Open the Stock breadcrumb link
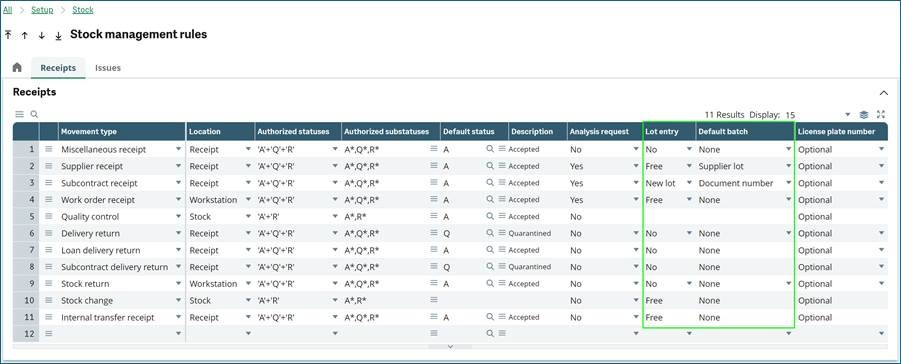The height and width of the screenshot is (364, 901). pos(83,10)
